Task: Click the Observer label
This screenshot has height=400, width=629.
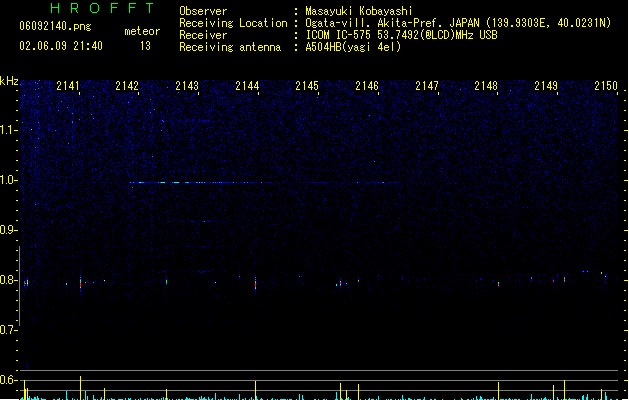Action: [203, 11]
